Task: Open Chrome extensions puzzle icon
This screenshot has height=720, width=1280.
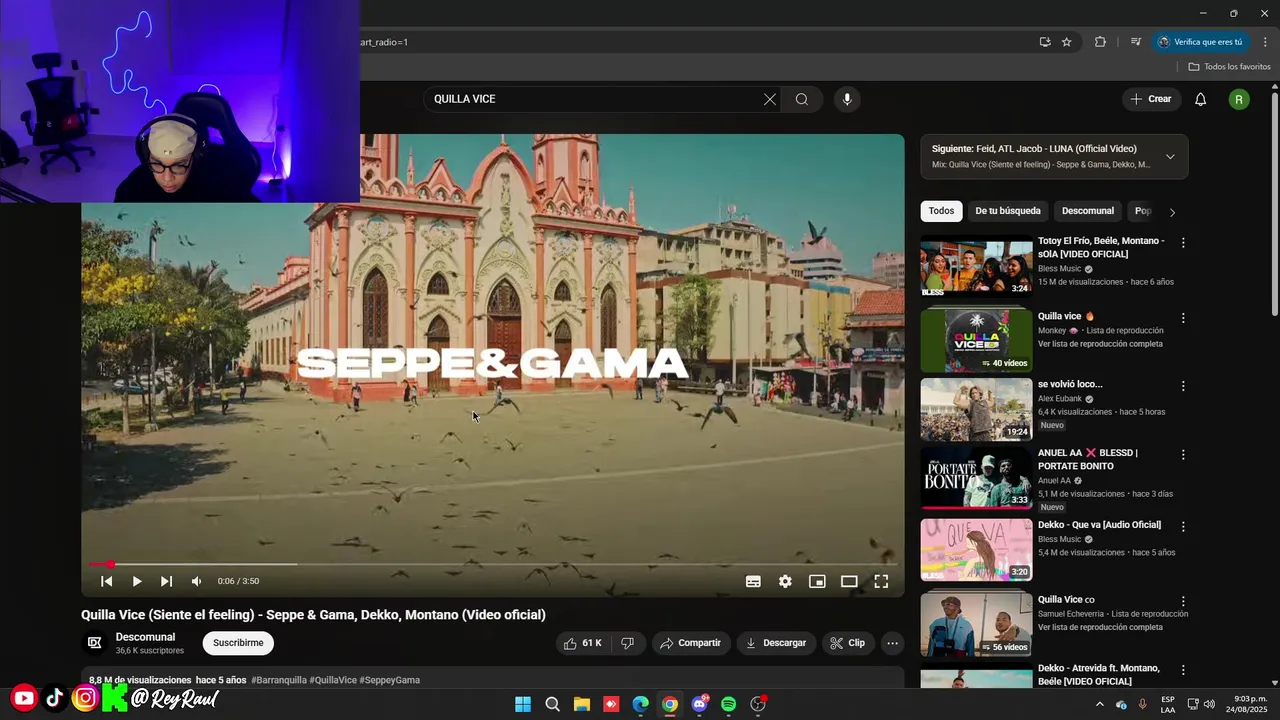Action: coord(1100,42)
